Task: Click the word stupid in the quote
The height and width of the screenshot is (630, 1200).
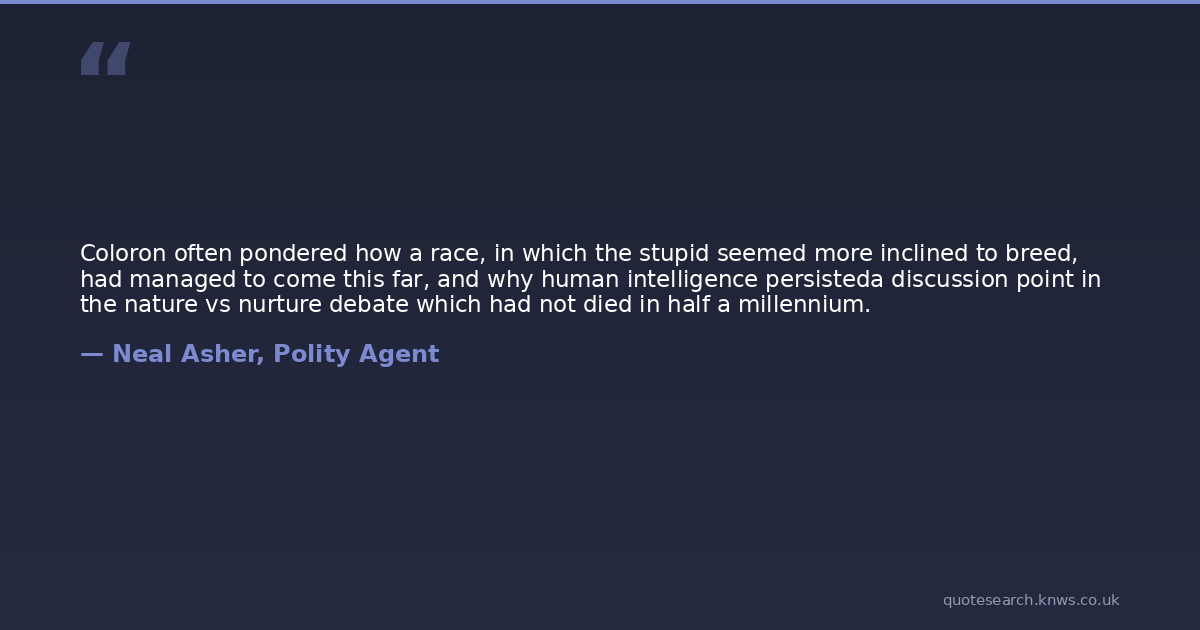Action: coord(674,254)
